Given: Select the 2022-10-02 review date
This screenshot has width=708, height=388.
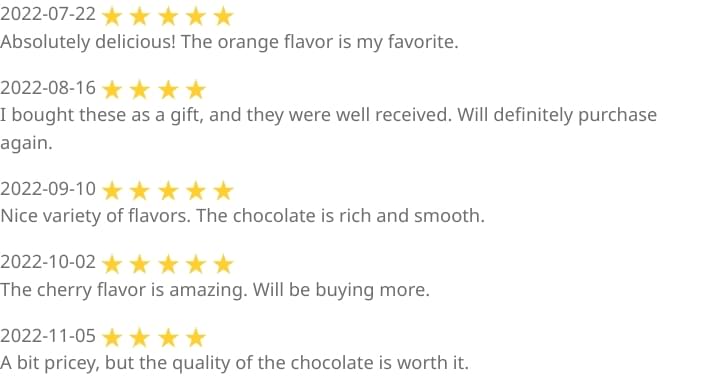Looking at the screenshot, I should coord(48,262).
